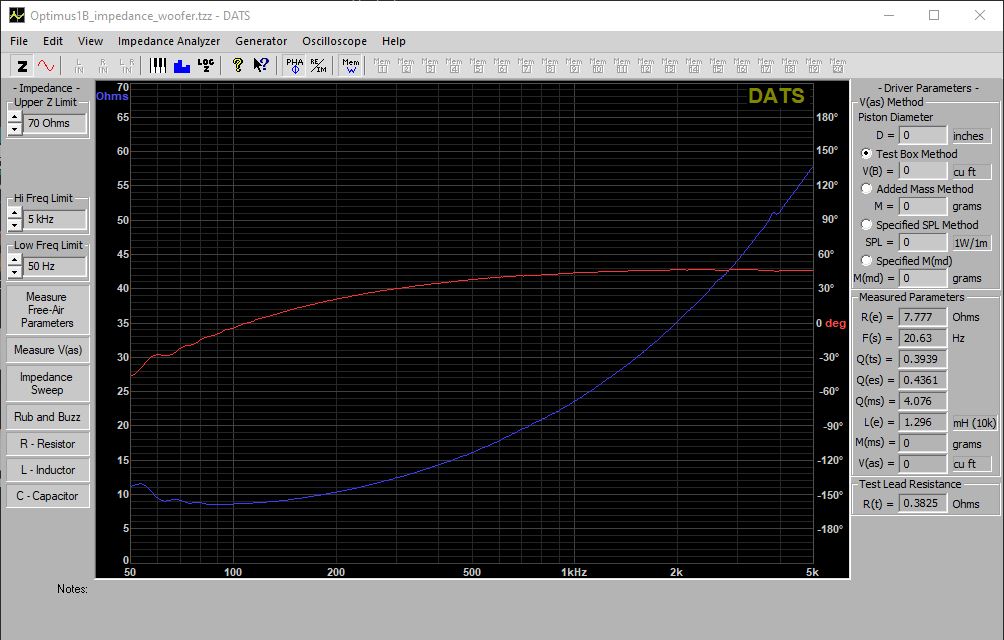Click the mH (10k) inductance unit button
The image size is (1004, 640).
tap(974, 422)
